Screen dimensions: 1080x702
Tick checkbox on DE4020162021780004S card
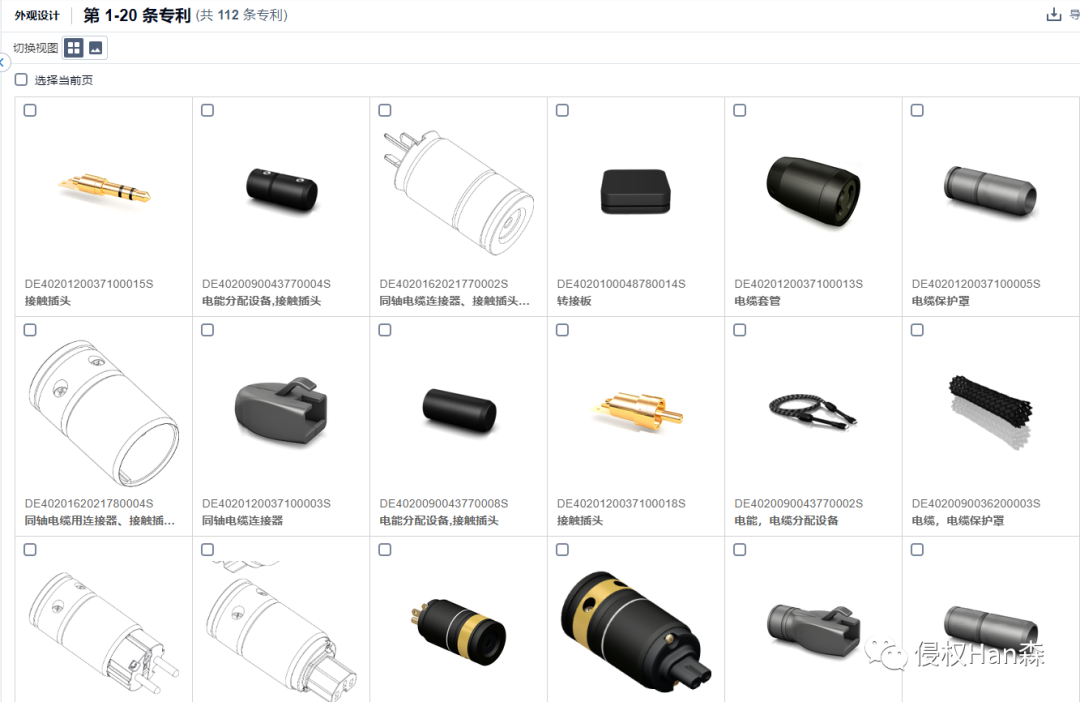(x=30, y=330)
